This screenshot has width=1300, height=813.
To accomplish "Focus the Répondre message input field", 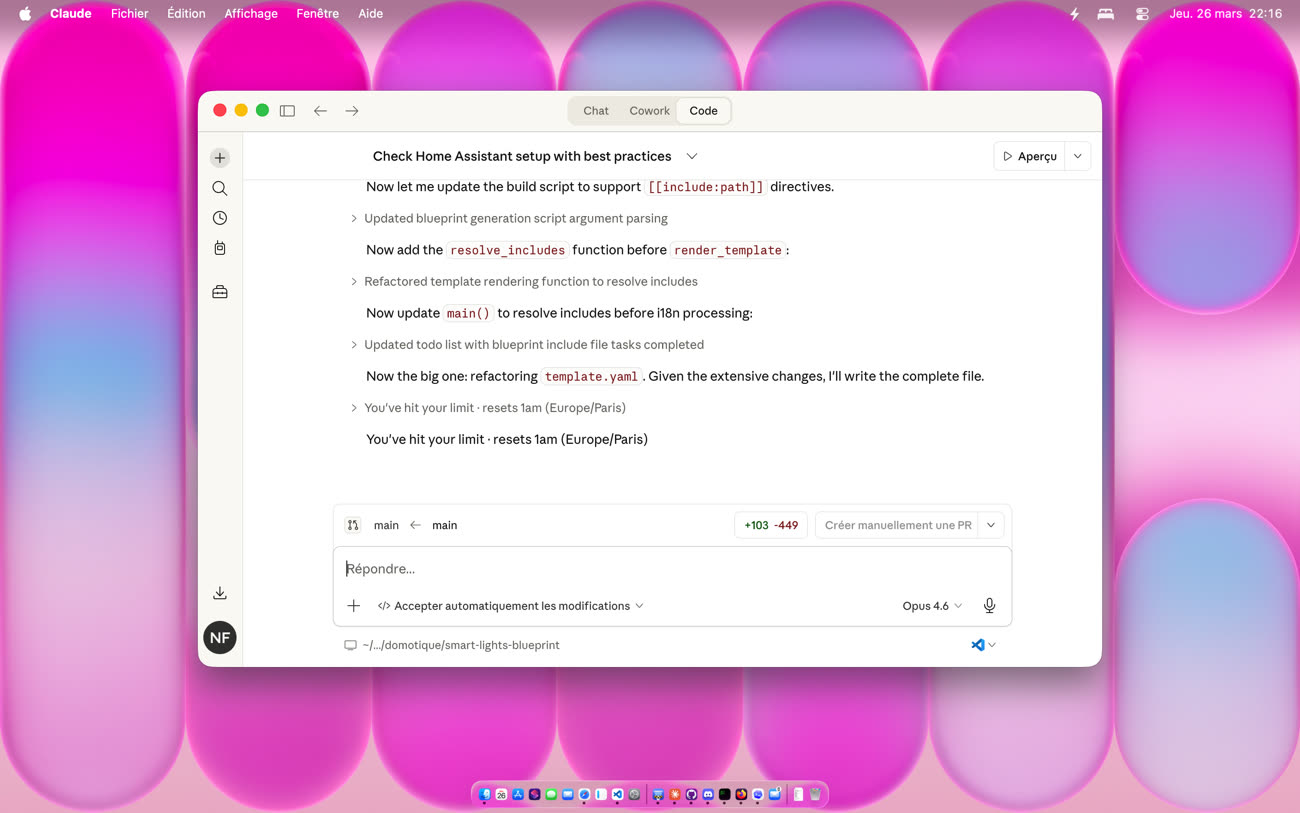I will pos(670,569).
